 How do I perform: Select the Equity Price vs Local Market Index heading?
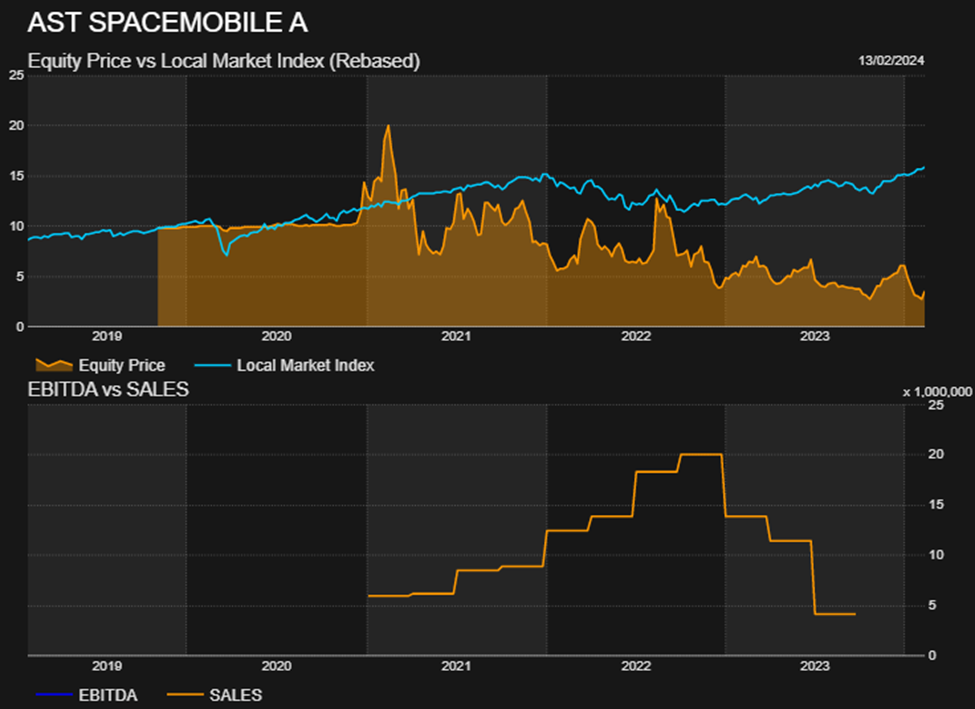224,61
